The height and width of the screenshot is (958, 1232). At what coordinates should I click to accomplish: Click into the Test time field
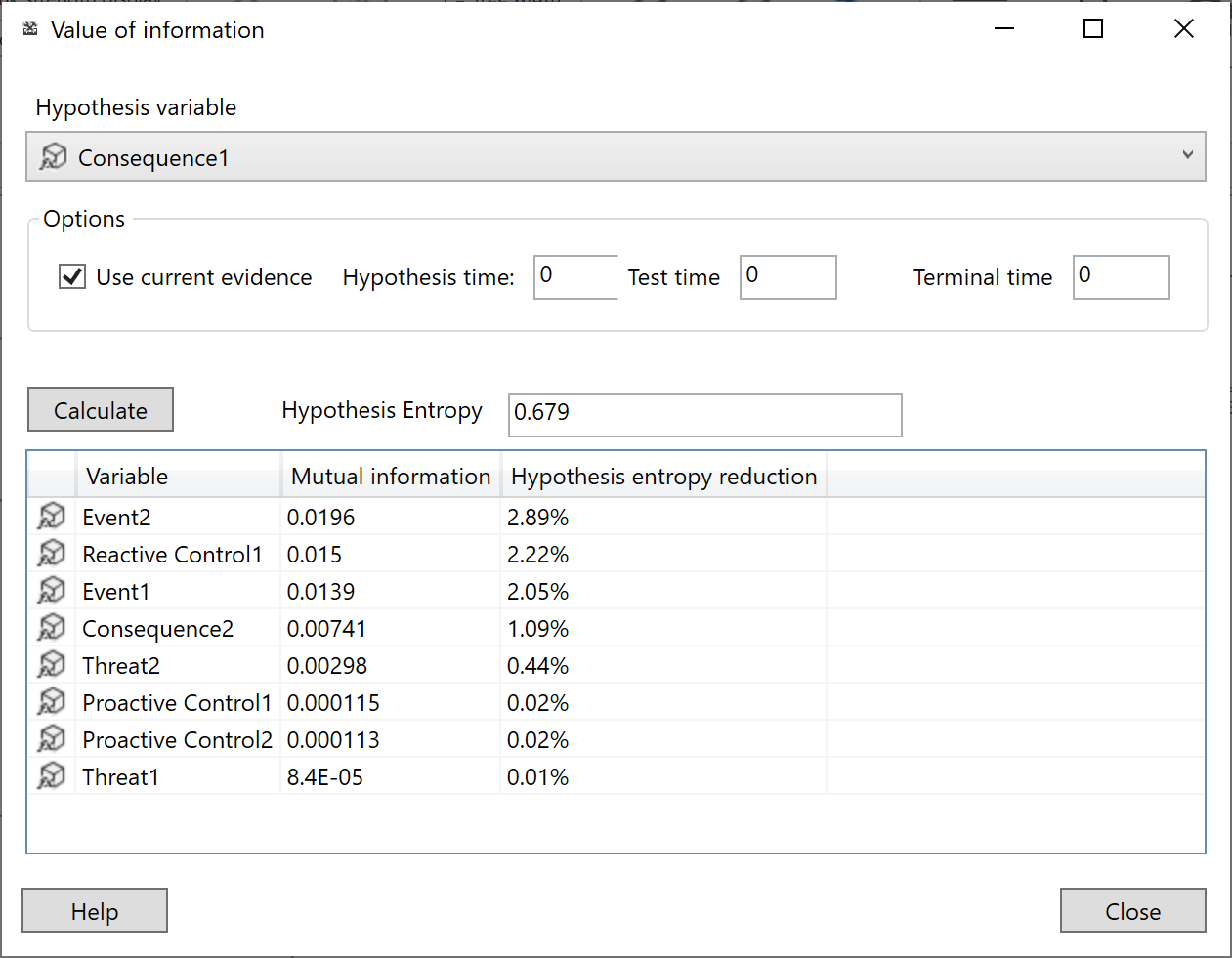coord(787,277)
